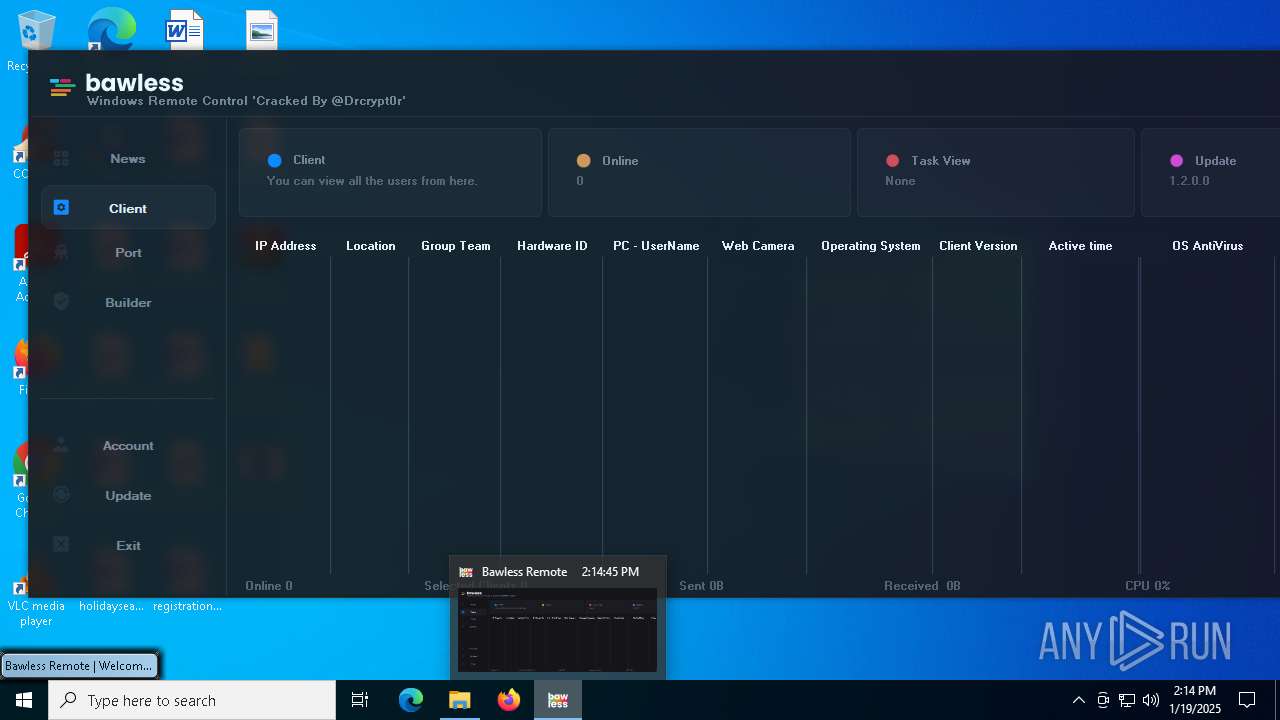Click the Windows Start button
This screenshot has width=1280, height=720.
[x=24, y=700]
